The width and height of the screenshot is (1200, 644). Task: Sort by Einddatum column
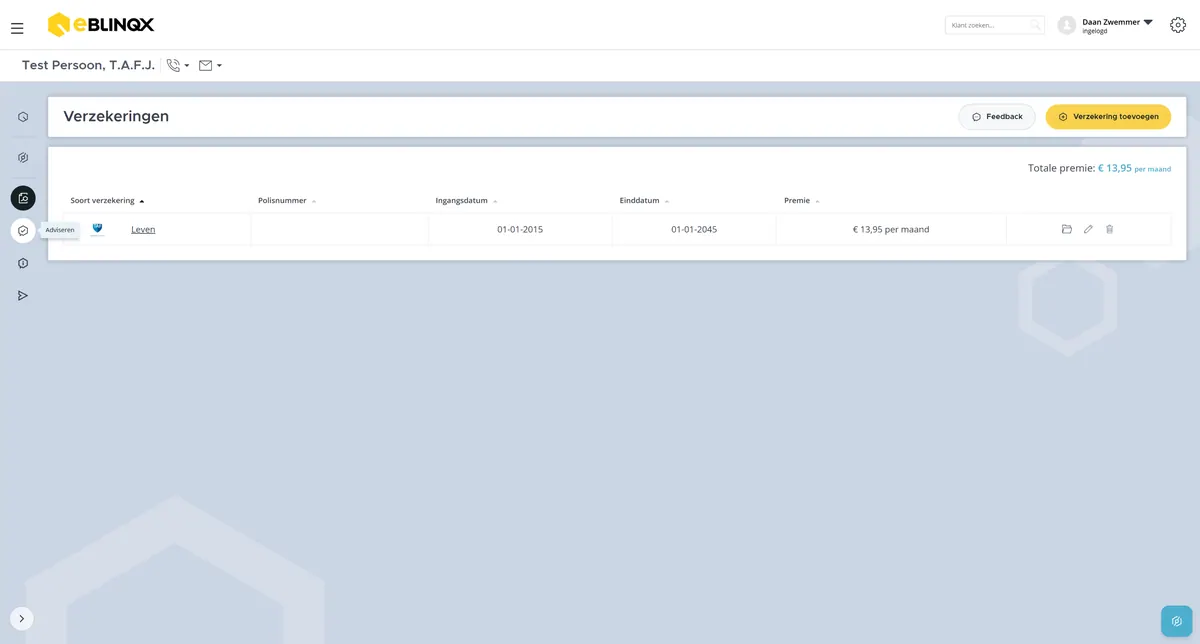click(x=644, y=201)
